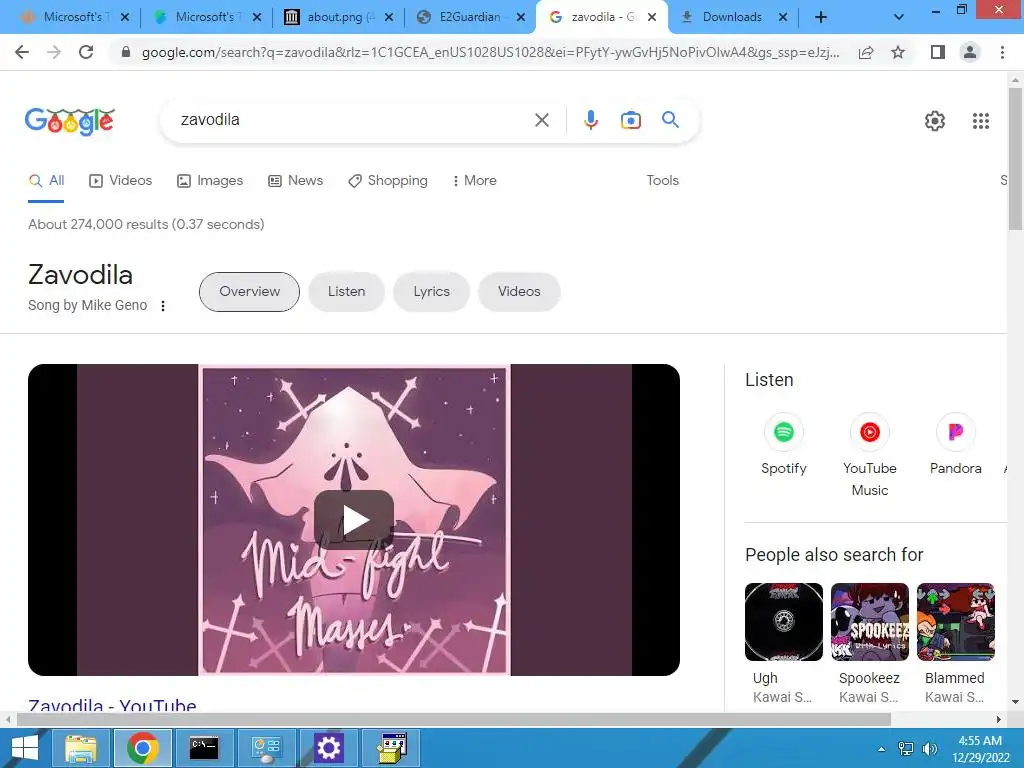Switch to the News results tab
The height and width of the screenshot is (768, 1024).
296,180
